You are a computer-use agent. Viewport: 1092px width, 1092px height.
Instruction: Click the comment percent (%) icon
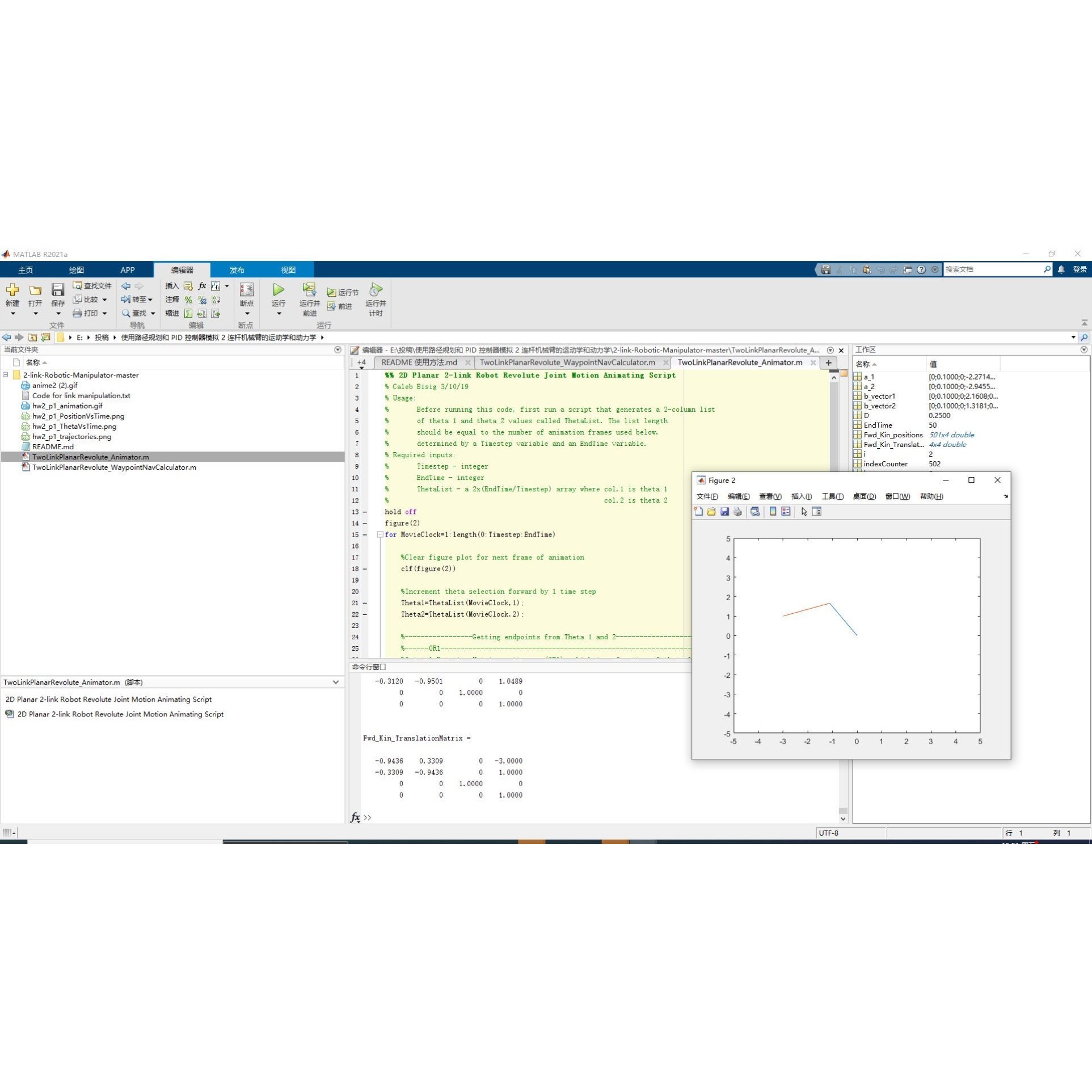point(188,300)
